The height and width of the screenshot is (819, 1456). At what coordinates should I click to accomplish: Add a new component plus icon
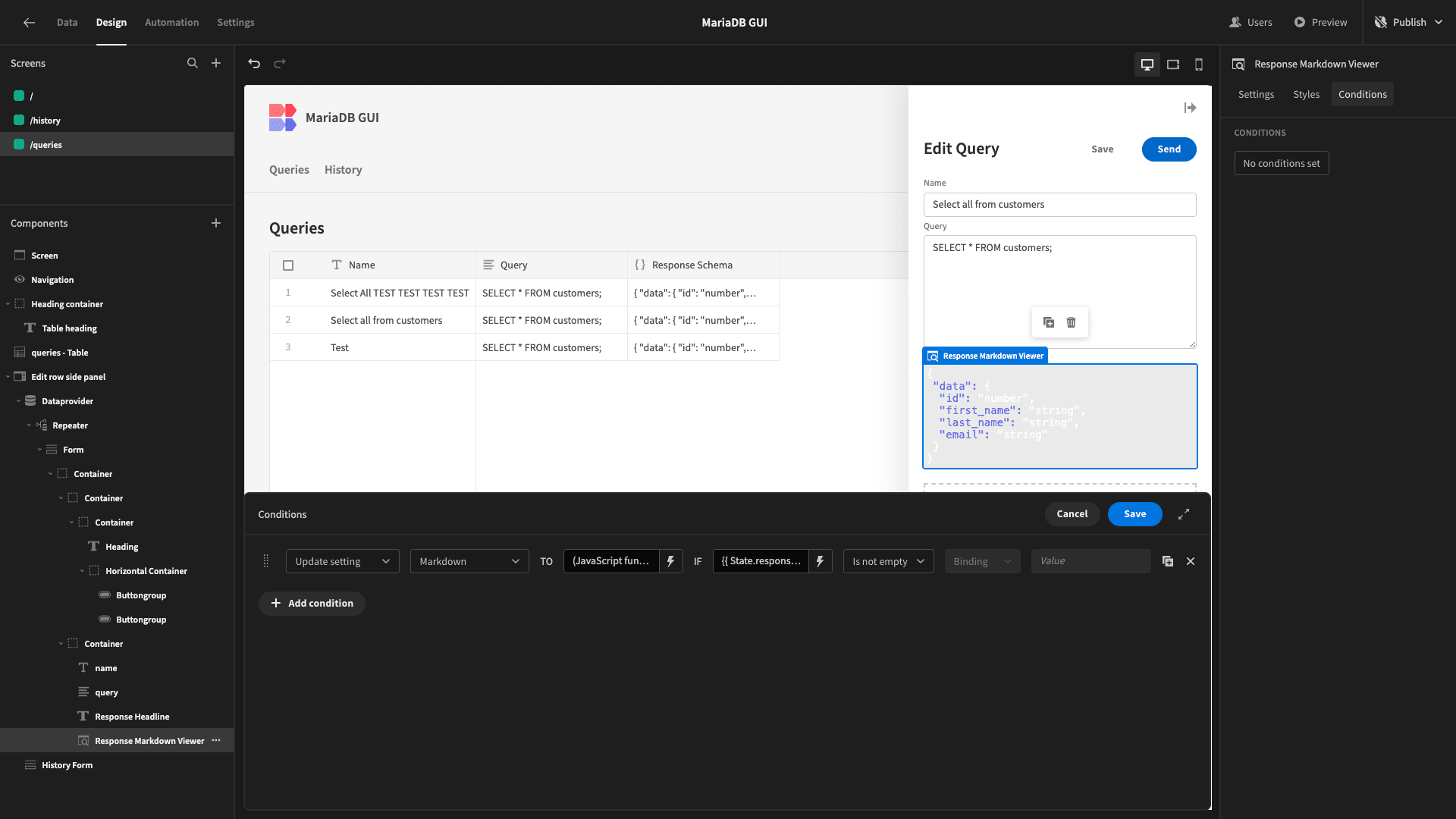[x=216, y=223]
